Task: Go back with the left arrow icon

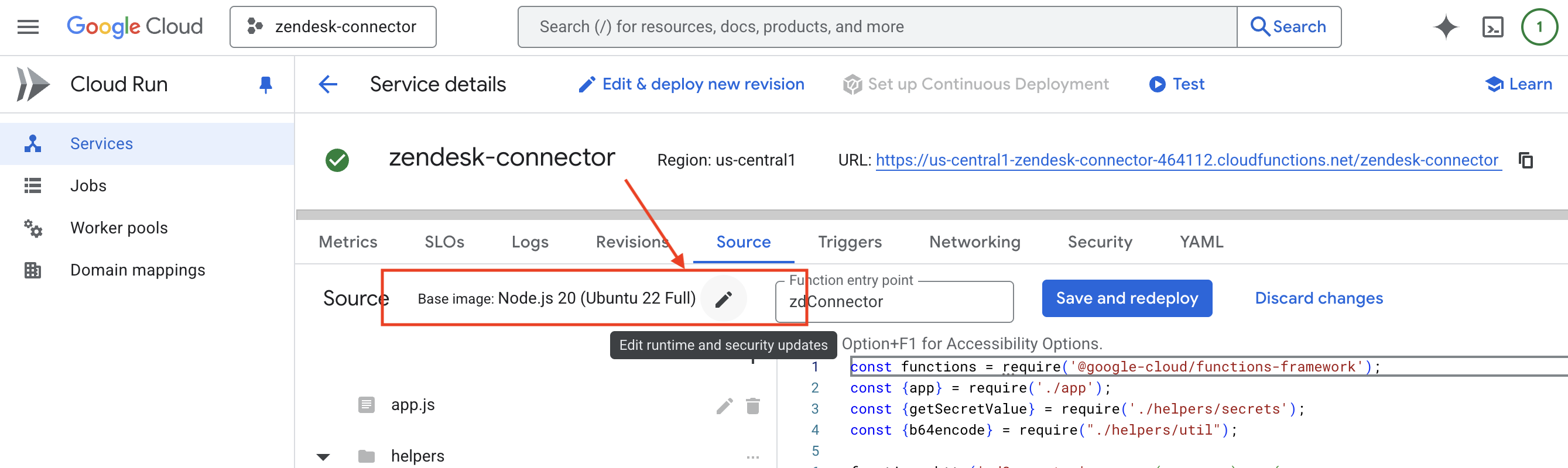Action: 328,84
